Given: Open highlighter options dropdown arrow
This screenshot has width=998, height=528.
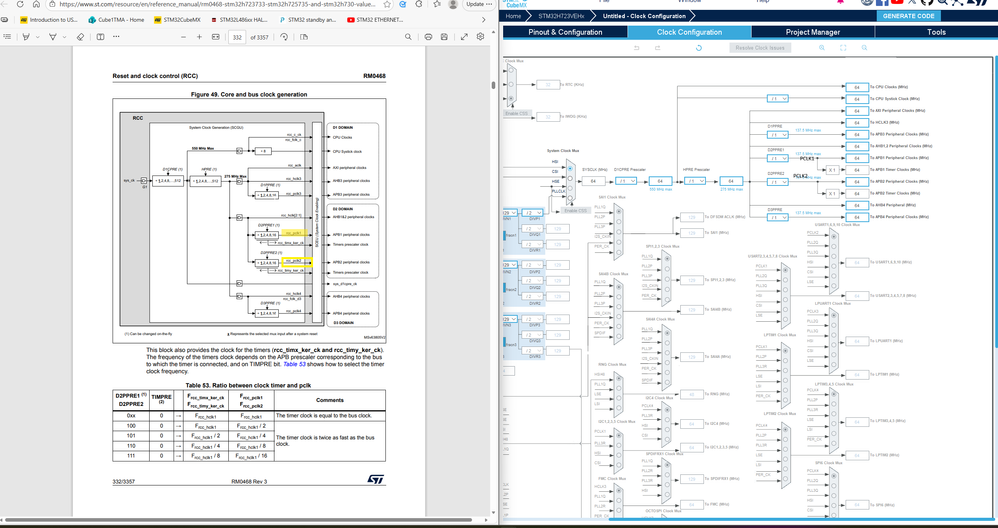Looking at the screenshot, I should 38,37.
